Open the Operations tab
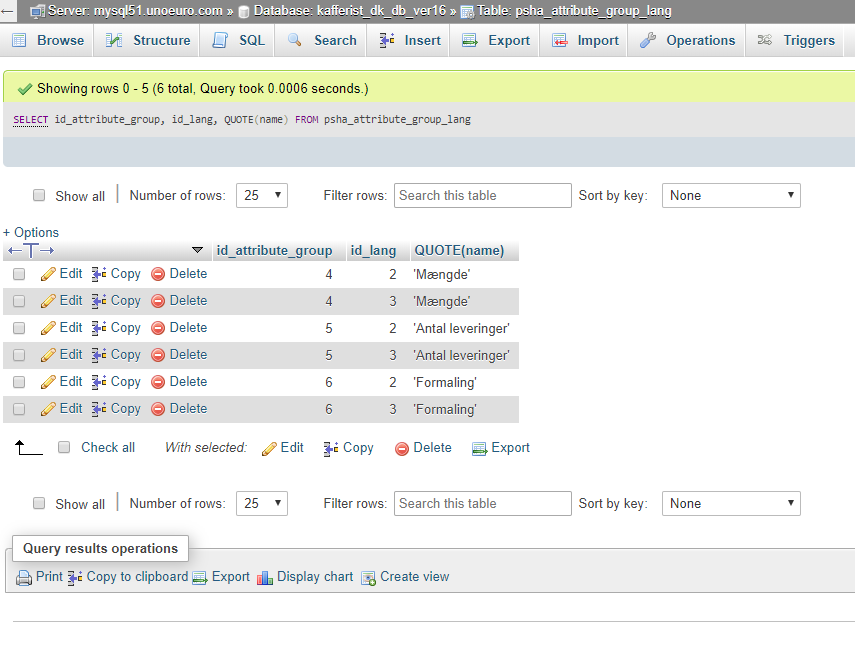Image resolution: width=855 pixels, height=665 pixels. 687,40
